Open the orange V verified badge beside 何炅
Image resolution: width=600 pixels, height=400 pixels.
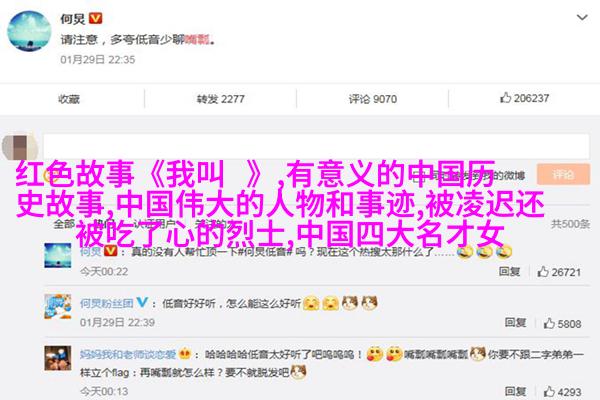(95, 18)
